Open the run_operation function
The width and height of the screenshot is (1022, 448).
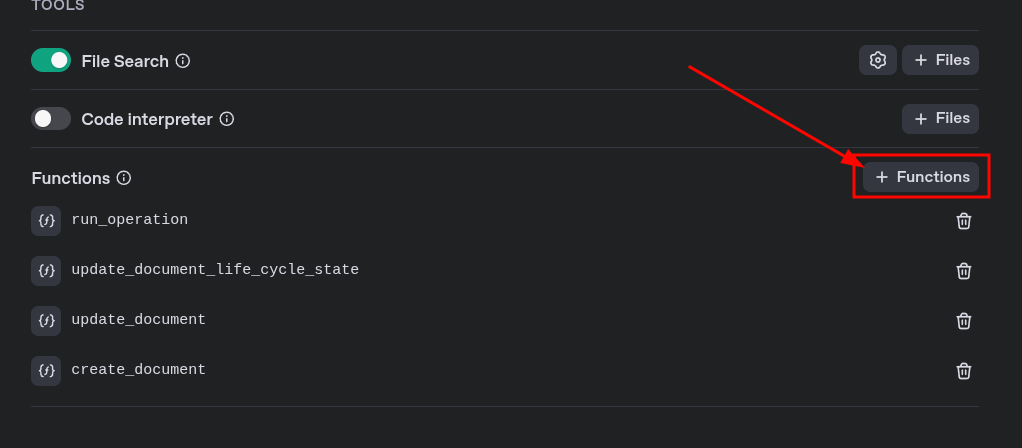point(130,220)
